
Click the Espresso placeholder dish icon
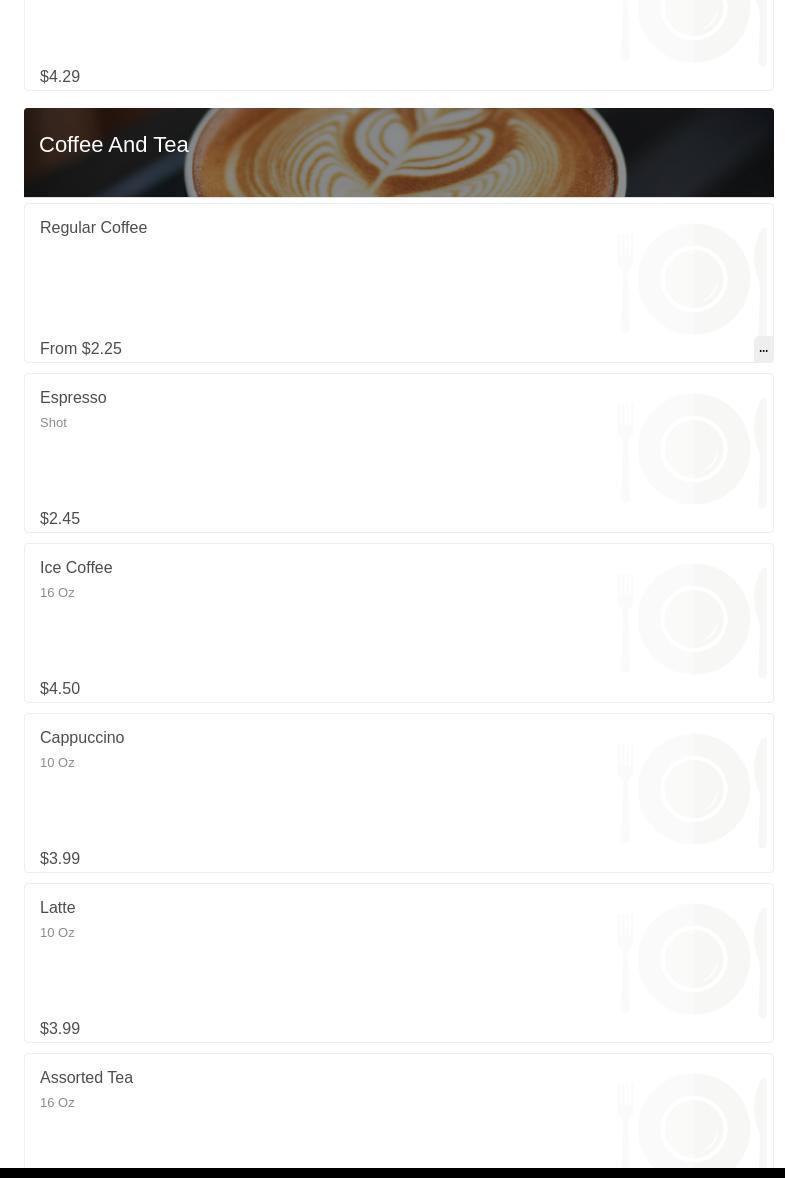coord(693,449)
